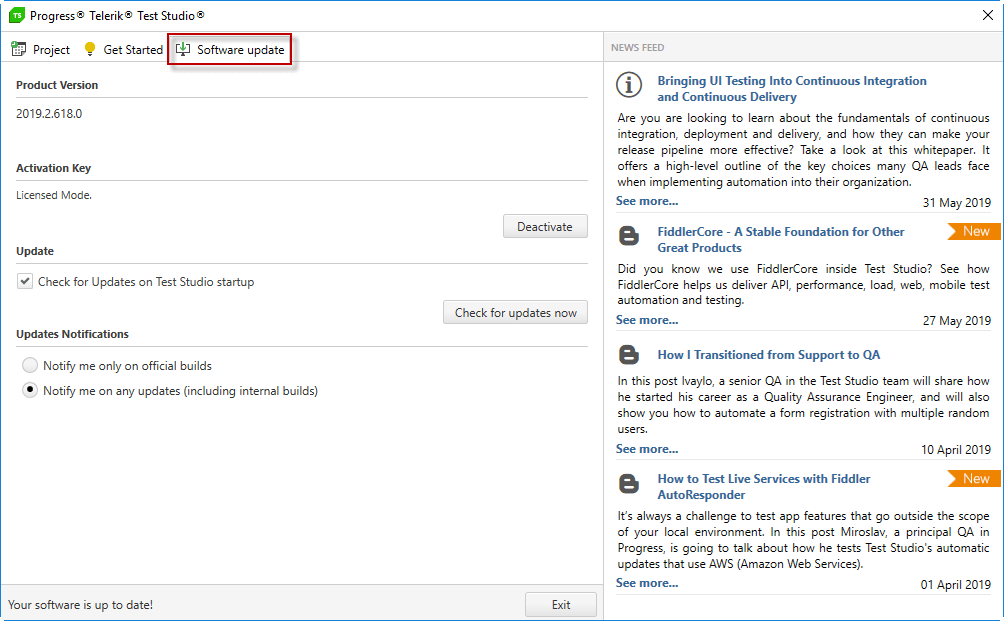Open Bringing UI Testing Into Continuous Integration article
Viewport: 1004px width, 621px height.
pos(791,88)
